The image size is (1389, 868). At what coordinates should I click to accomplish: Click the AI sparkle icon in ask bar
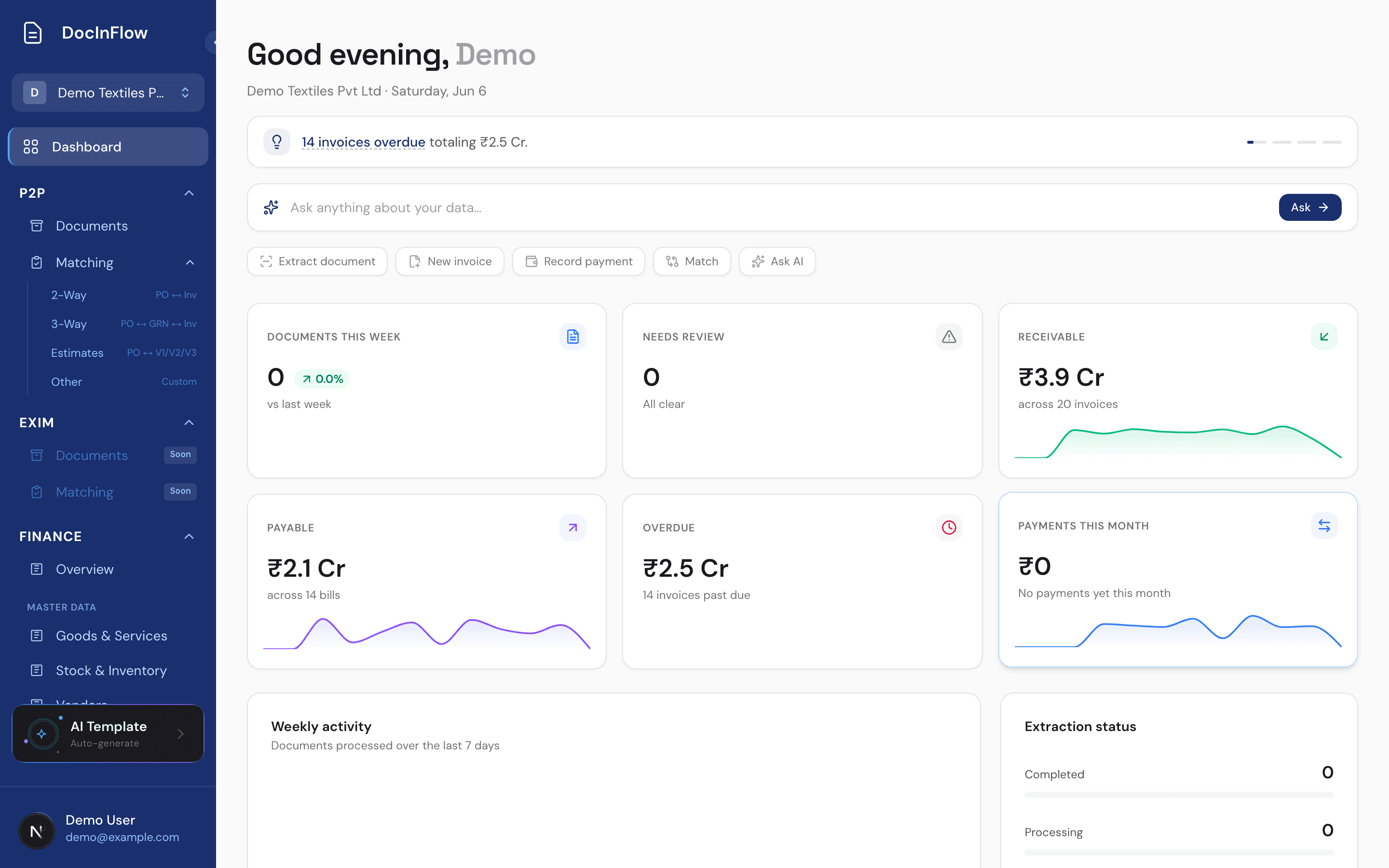271,207
